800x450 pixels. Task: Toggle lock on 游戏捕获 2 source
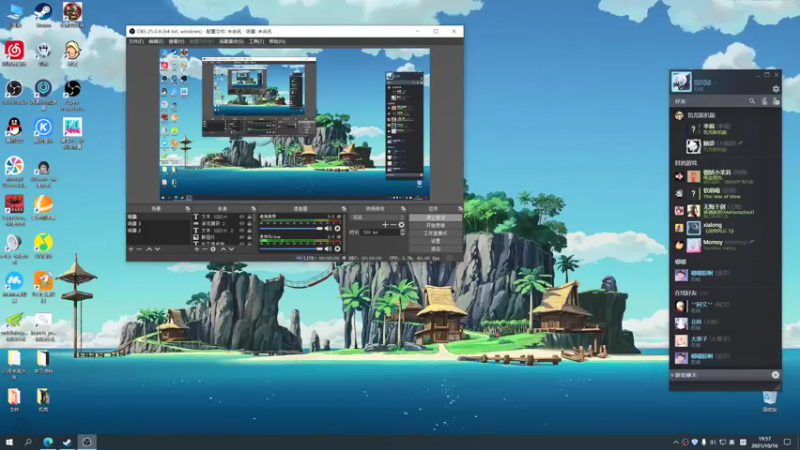pos(249,223)
